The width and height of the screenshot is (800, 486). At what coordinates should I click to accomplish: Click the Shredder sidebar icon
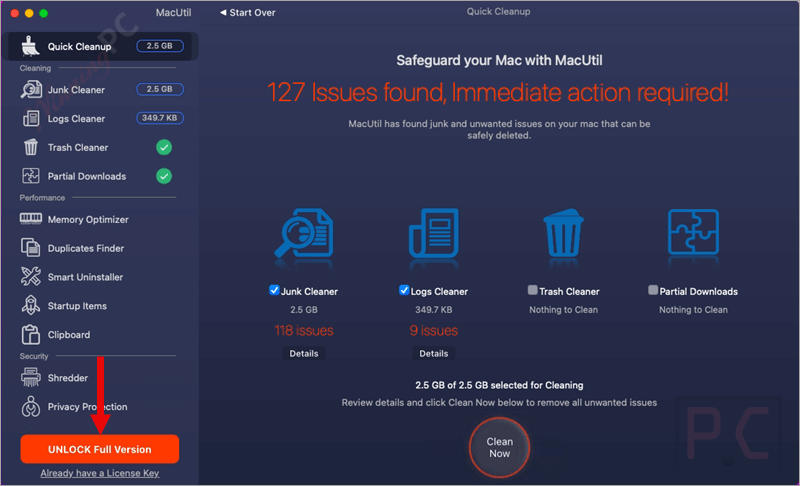tap(31, 377)
